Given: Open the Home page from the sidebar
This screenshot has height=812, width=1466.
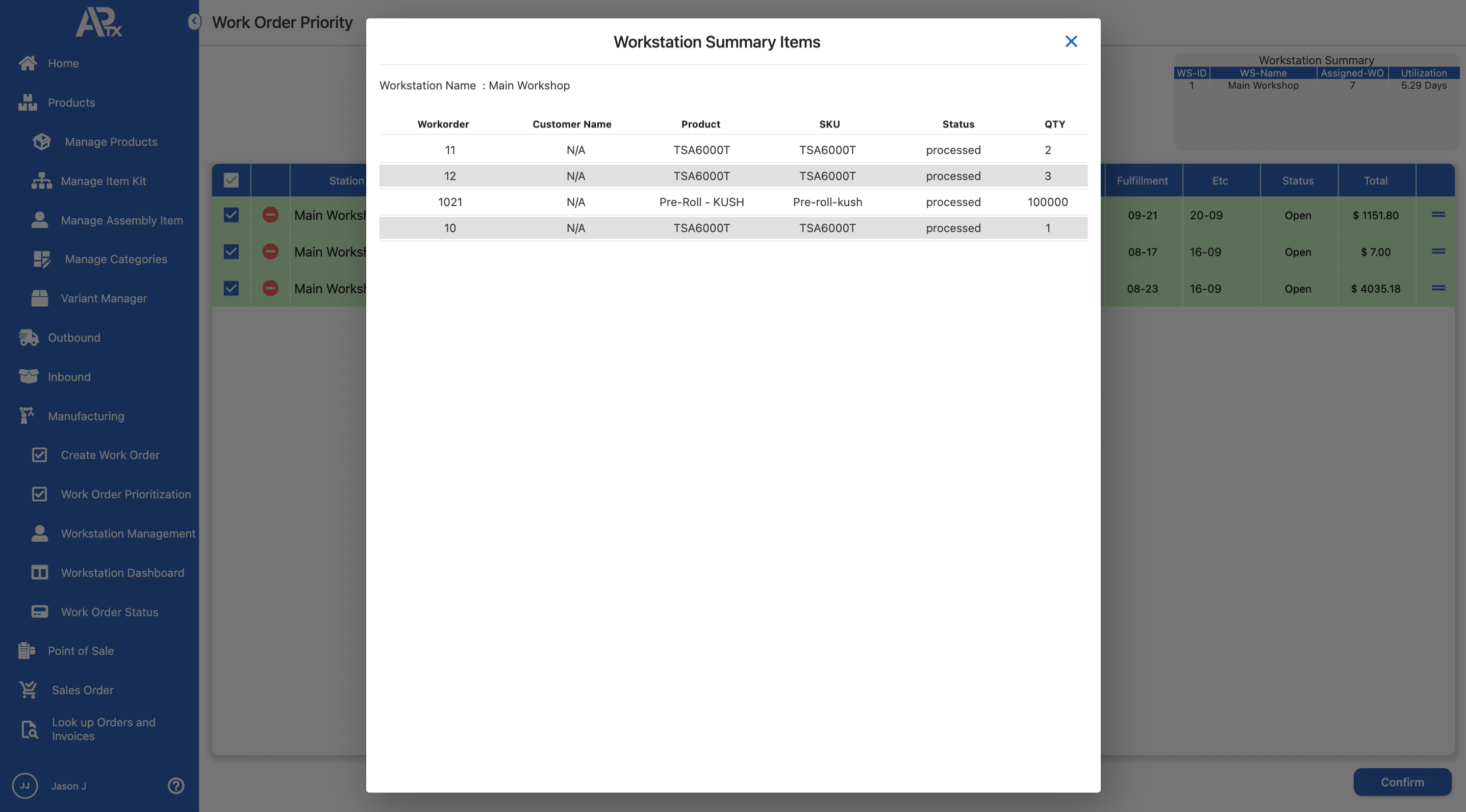Looking at the screenshot, I should [63, 63].
